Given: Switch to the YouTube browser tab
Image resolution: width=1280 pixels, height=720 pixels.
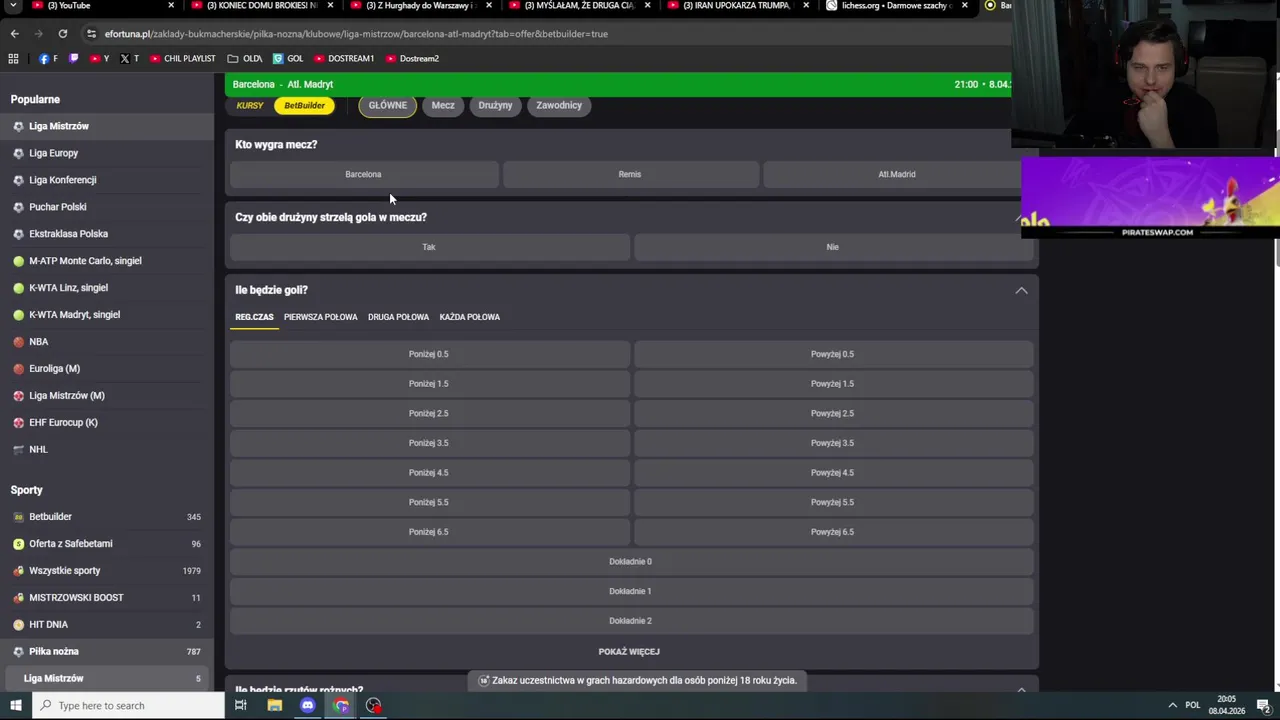Looking at the screenshot, I should (100, 5).
